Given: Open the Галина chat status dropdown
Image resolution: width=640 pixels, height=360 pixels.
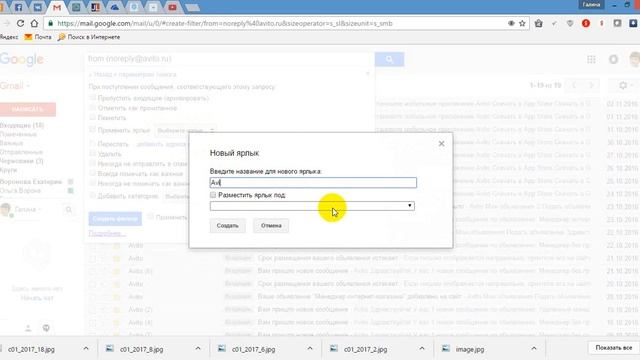Looking at the screenshot, I should (x=27, y=209).
